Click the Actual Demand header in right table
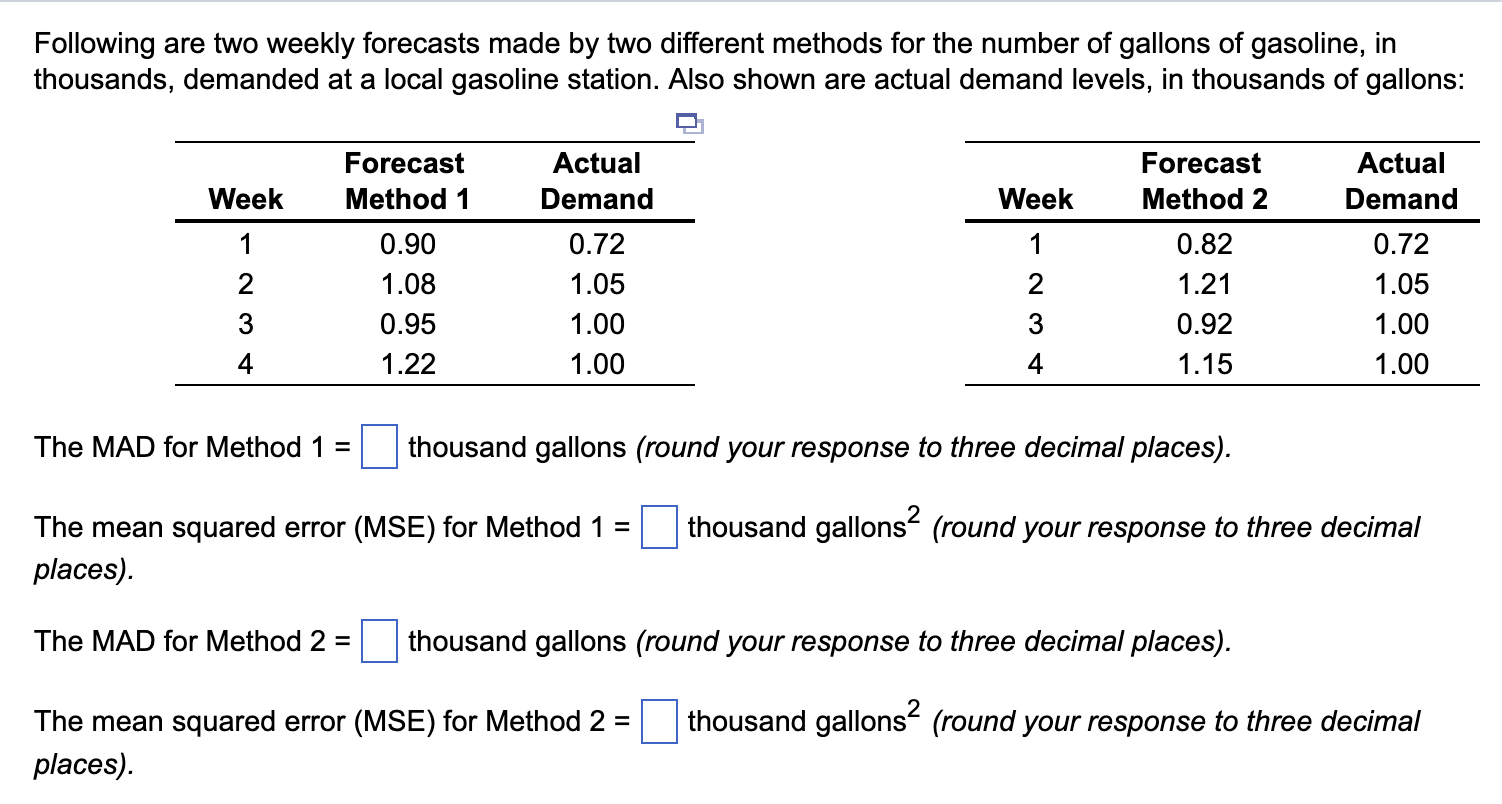The width and height of the screenshot is (1502, 804). (x=1402, y=181)
